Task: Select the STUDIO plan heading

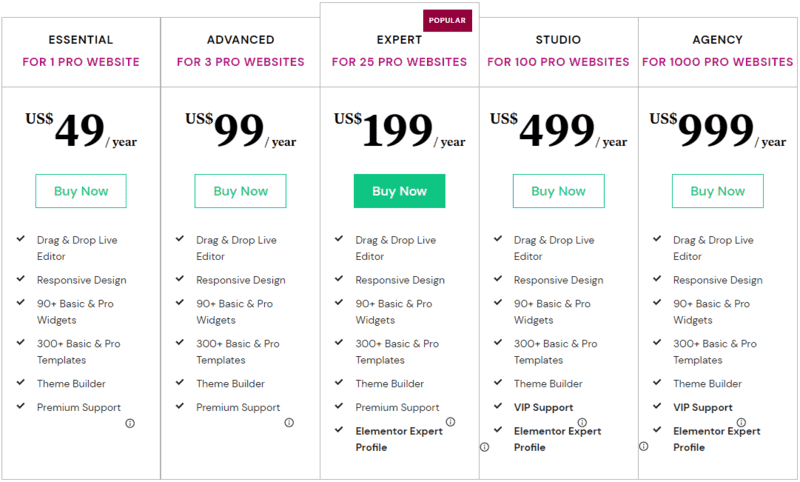Action: (558, 40)
